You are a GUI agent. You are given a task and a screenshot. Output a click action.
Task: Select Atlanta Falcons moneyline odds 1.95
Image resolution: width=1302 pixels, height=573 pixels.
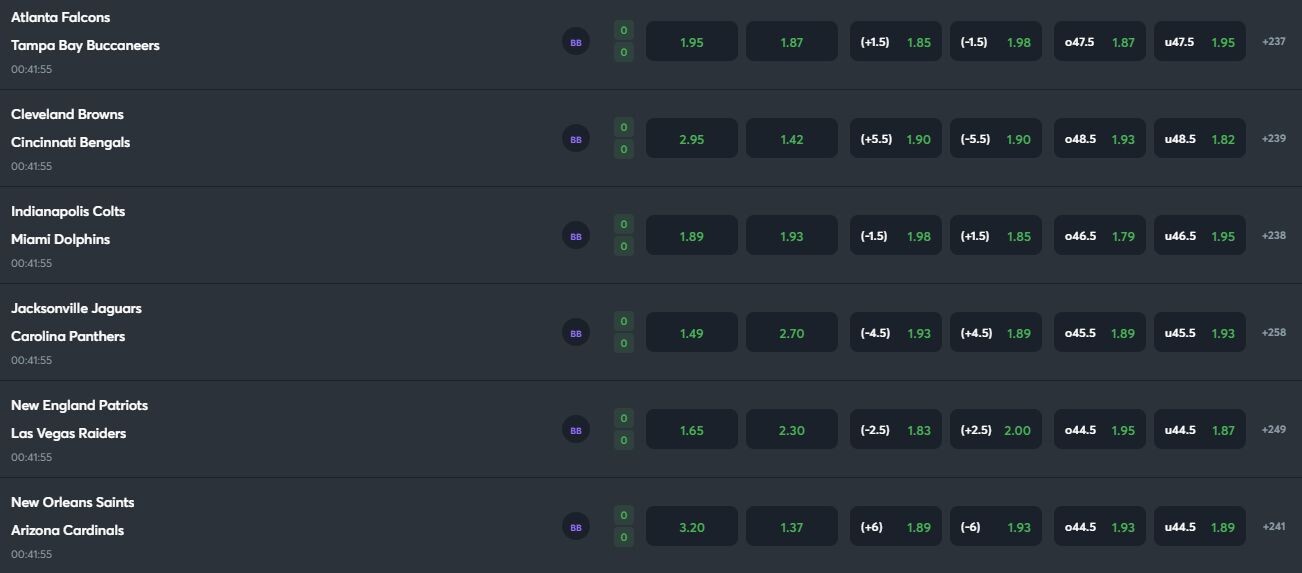692,42
